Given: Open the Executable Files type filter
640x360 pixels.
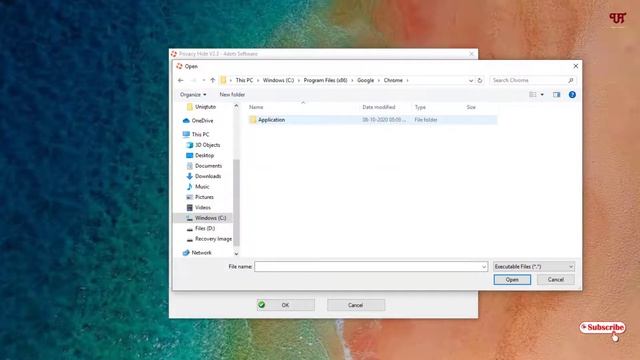Looking at the screenshot, I should click(533, 267).
